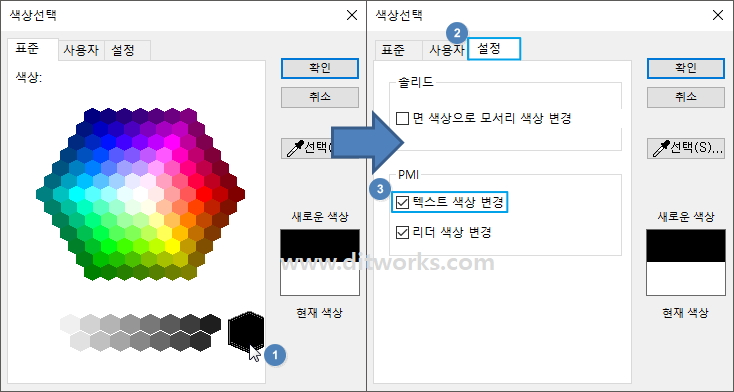Viewport: 734px width, 392px height.
Task: Close the right 색상선택 dialog
Action: coord(718,15)
